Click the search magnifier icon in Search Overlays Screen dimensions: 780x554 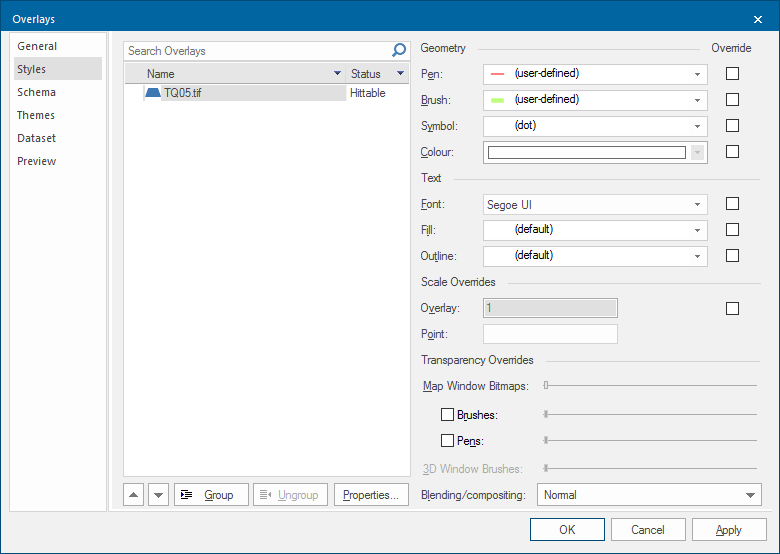point(399,51)
